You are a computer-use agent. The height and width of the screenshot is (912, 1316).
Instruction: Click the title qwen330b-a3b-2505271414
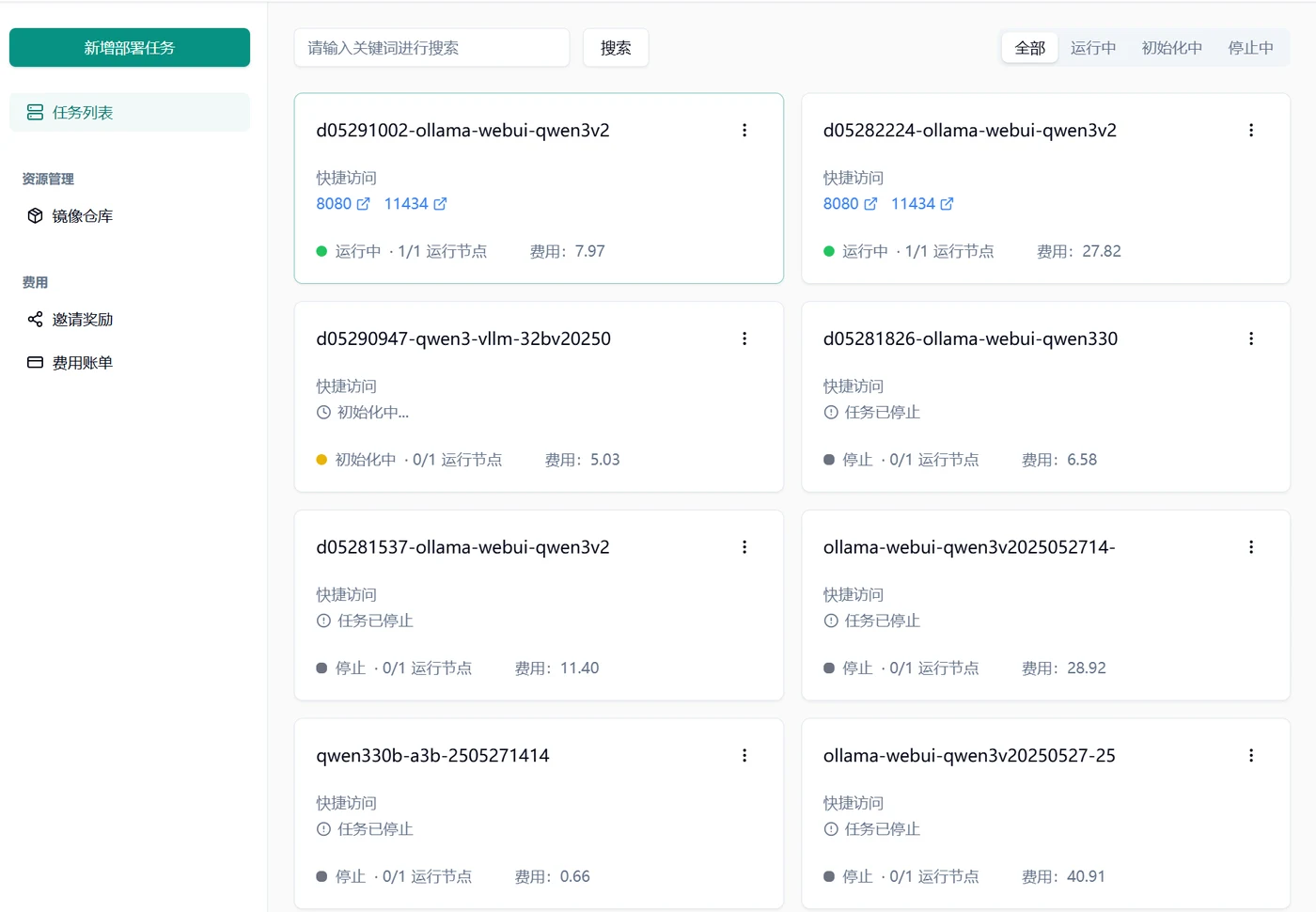click(432, 756)
